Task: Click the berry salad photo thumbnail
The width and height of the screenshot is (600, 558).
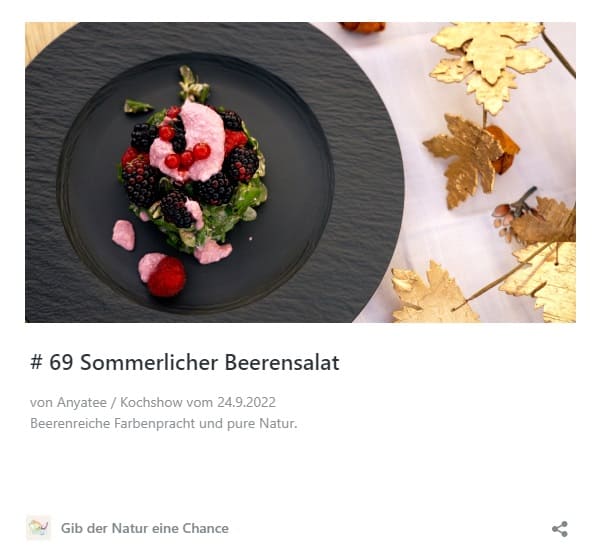Action: click(x=300, y=172)
